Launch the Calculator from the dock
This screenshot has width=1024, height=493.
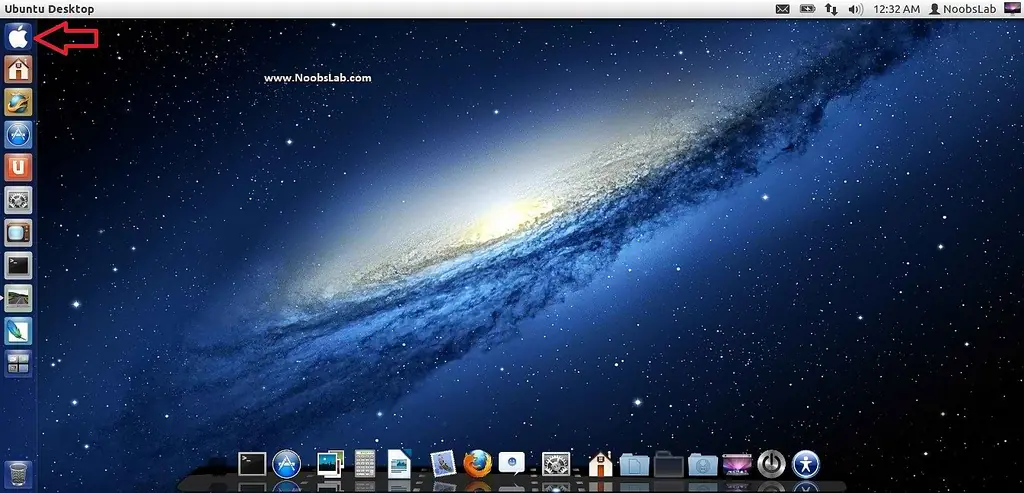click(x=364, y=464)
